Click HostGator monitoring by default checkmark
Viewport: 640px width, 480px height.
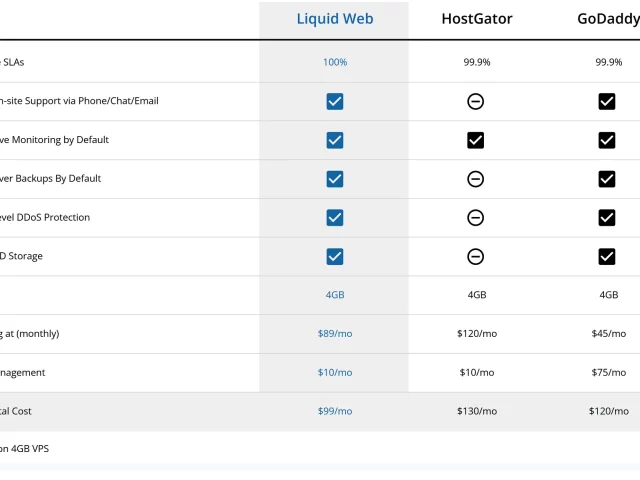(476, 140)
